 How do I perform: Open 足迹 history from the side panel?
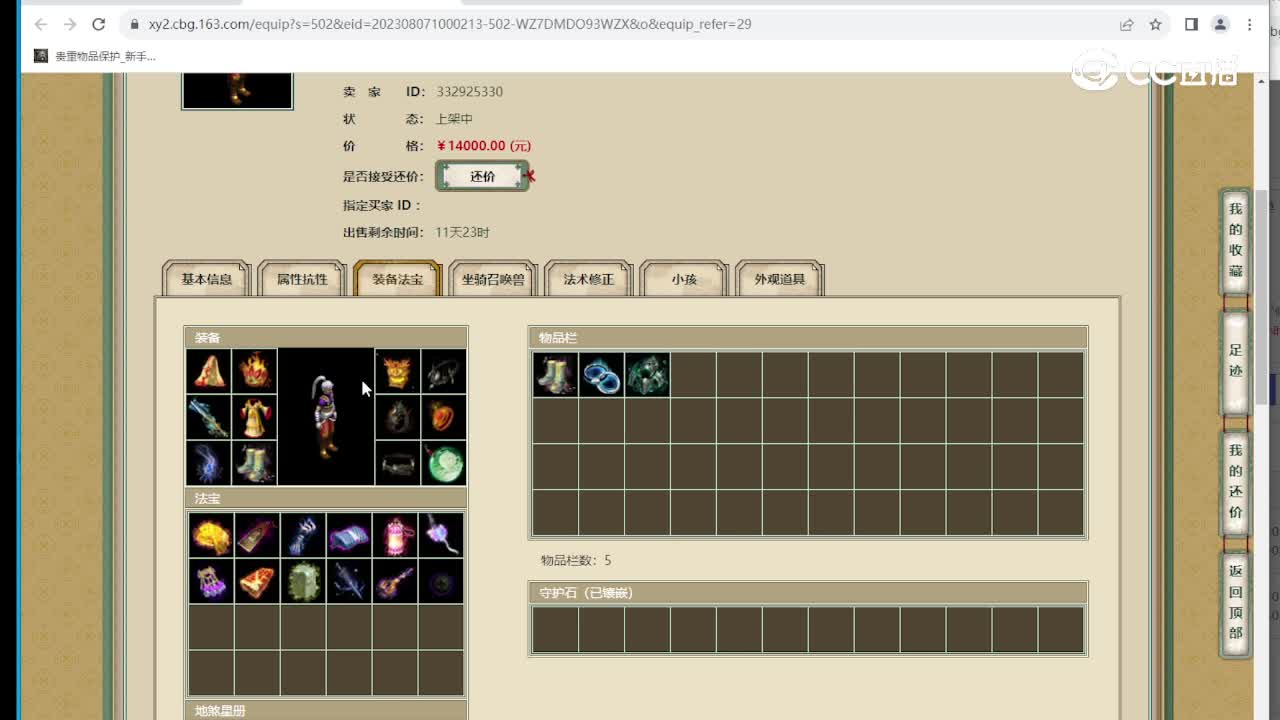tap(1236, 361)
